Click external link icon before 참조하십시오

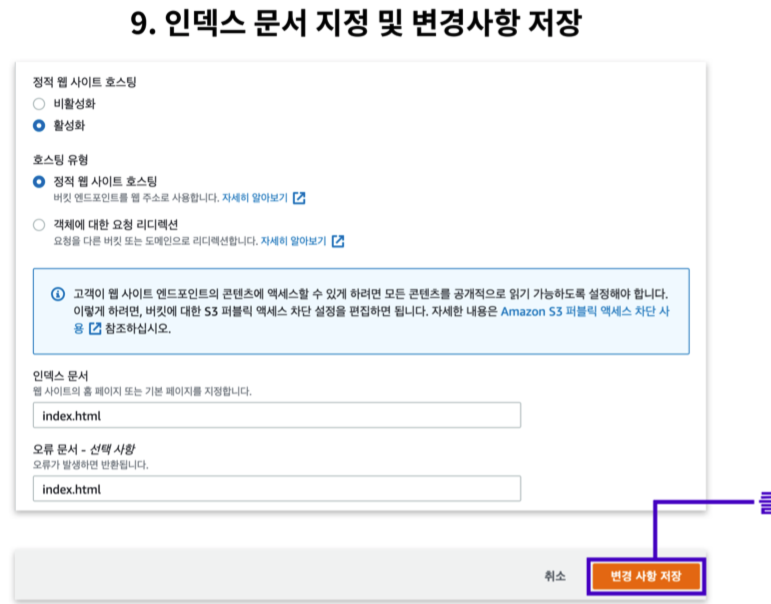(95, 328)
